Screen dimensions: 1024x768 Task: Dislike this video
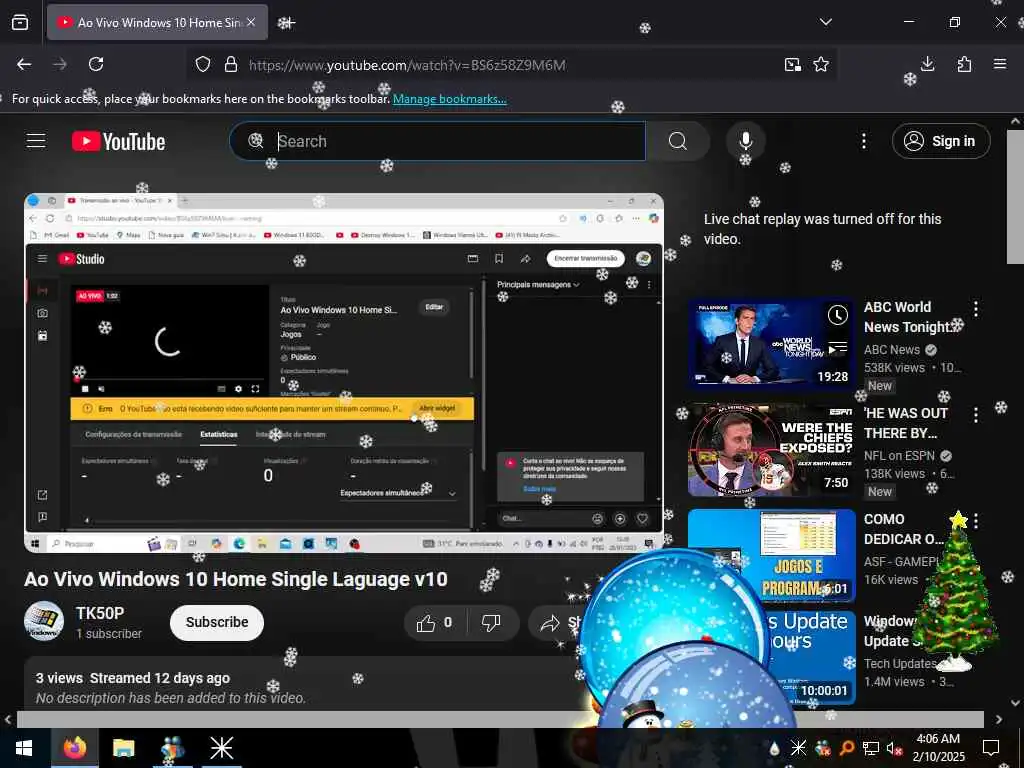(x=491, y=623)
